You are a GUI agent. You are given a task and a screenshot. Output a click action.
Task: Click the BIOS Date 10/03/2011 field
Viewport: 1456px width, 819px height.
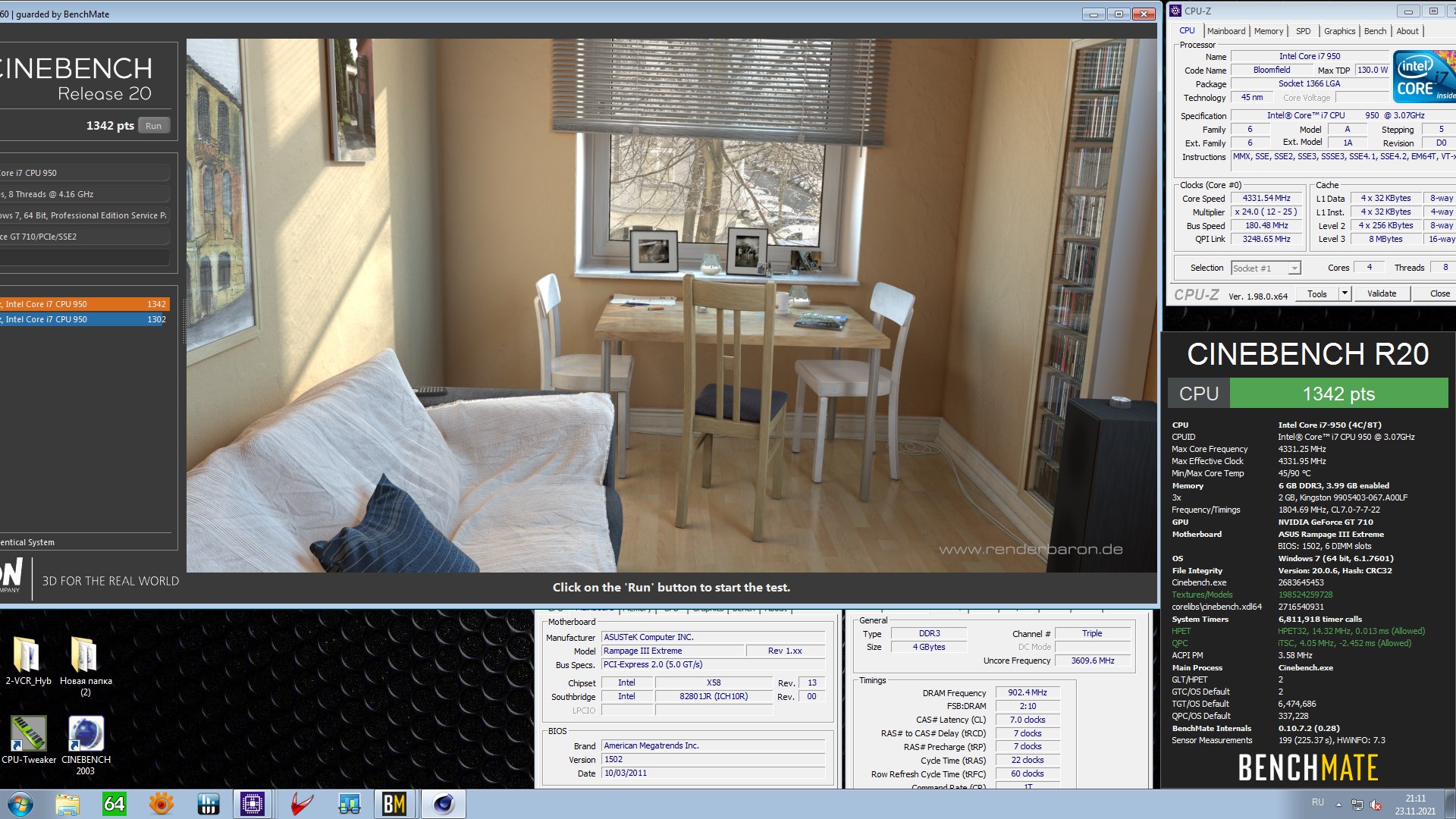[714, 773]
